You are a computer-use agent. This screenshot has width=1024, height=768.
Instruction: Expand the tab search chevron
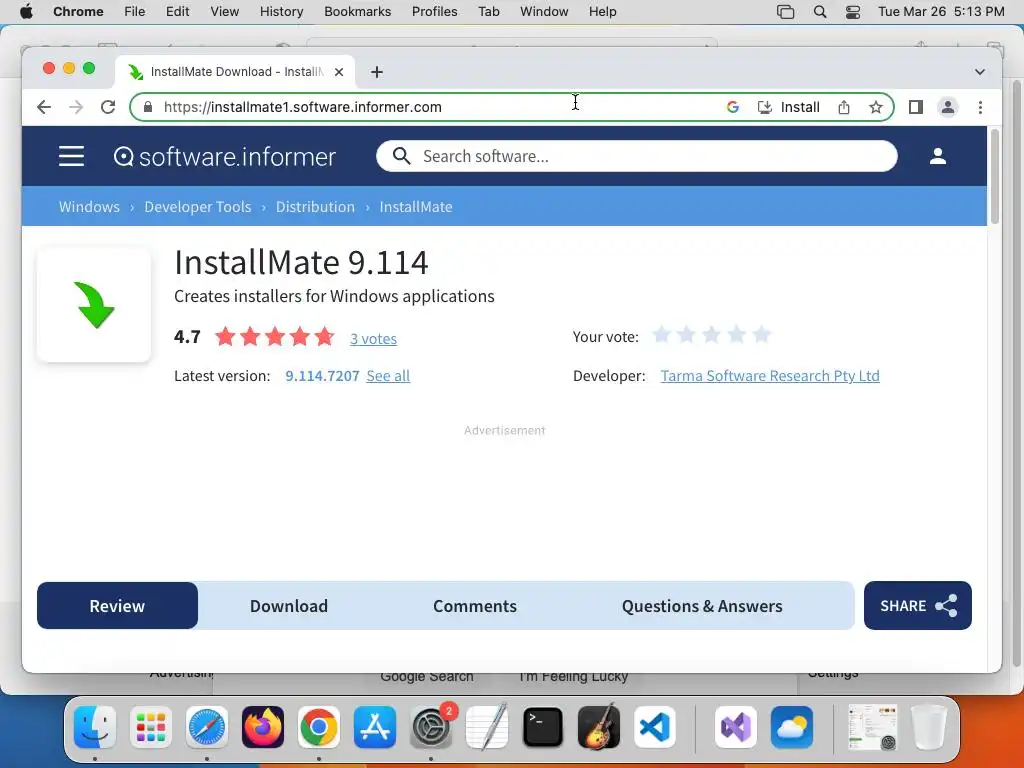980,72
